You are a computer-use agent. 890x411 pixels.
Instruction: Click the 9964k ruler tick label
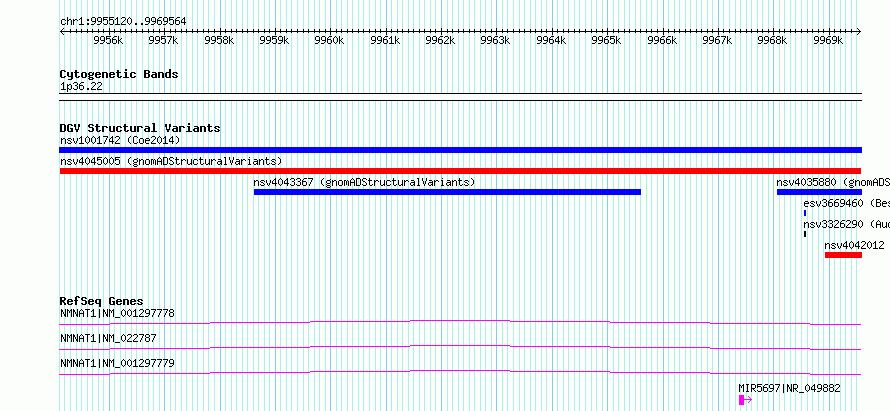click(551, 40)
